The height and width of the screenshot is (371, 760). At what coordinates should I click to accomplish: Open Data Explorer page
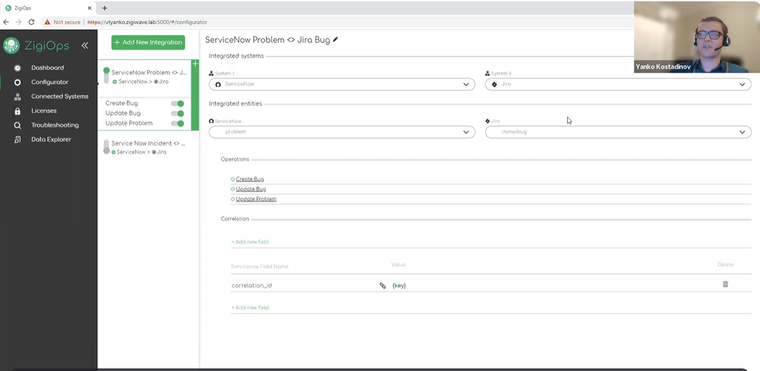coord(51,139)
